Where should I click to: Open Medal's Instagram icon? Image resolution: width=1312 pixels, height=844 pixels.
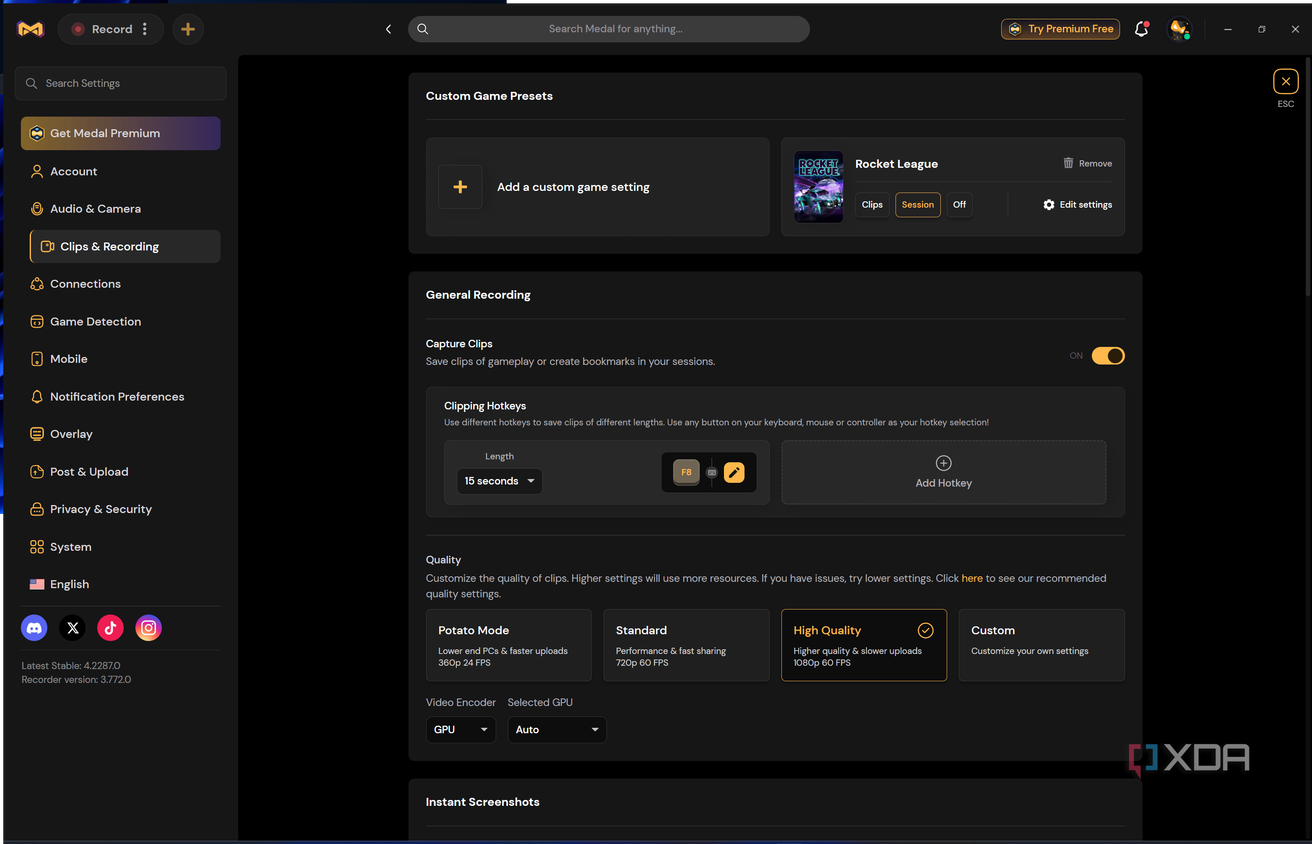pos(148,628)
